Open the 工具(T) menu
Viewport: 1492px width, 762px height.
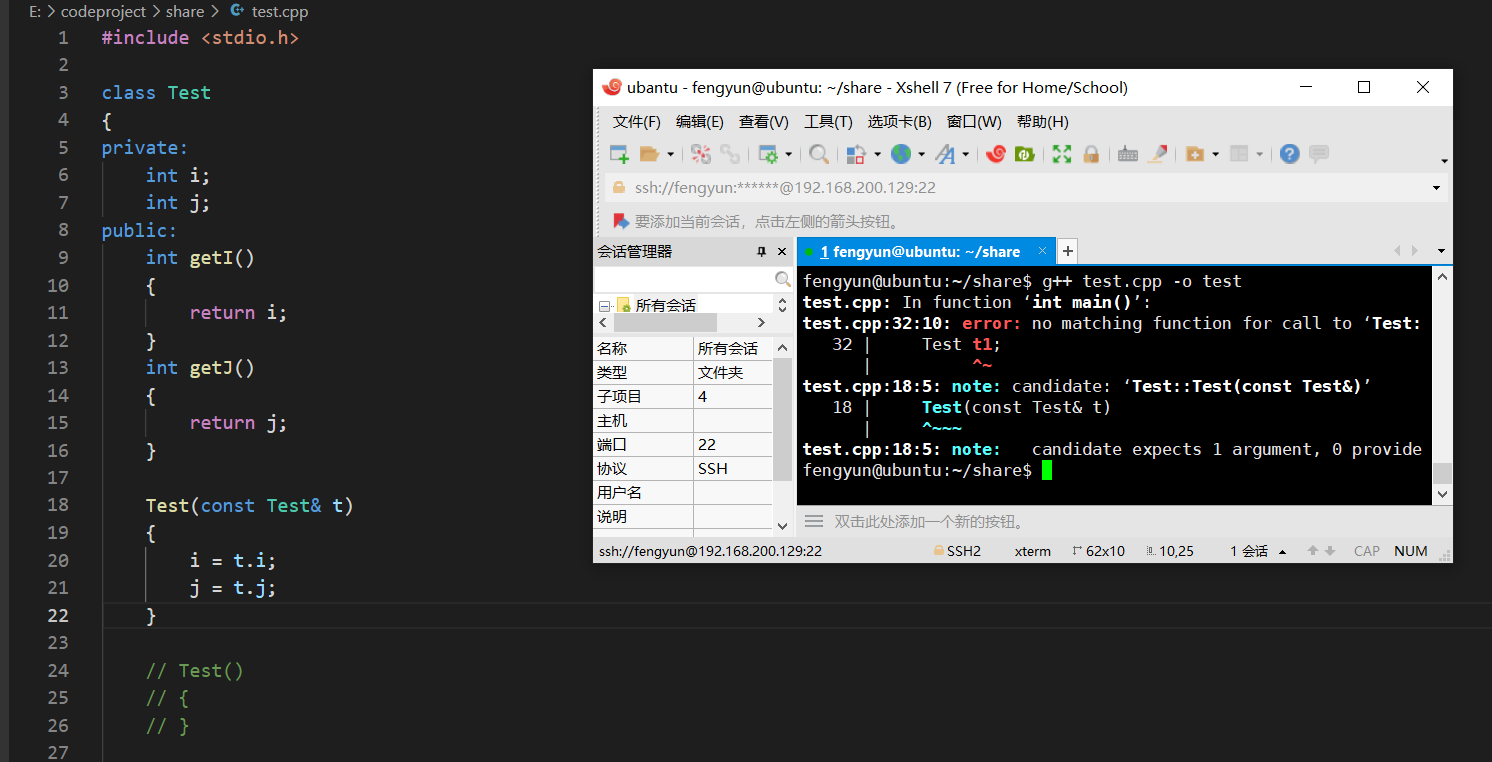[828, 121]
